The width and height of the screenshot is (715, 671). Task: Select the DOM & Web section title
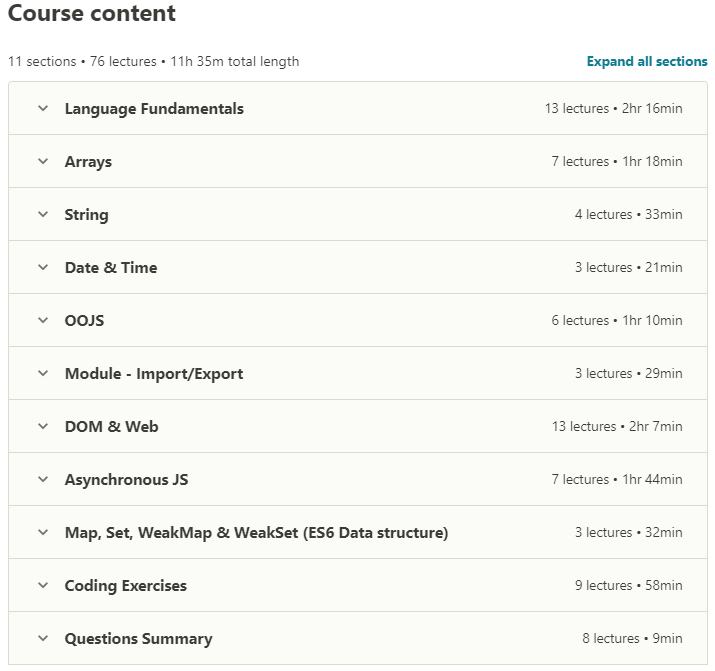(112, 427)
